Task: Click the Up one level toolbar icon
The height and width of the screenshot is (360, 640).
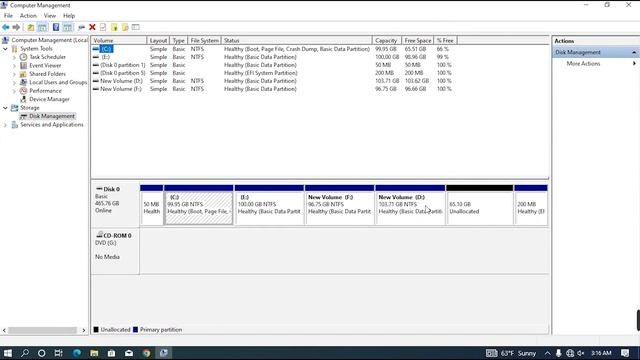Action: 31,27
